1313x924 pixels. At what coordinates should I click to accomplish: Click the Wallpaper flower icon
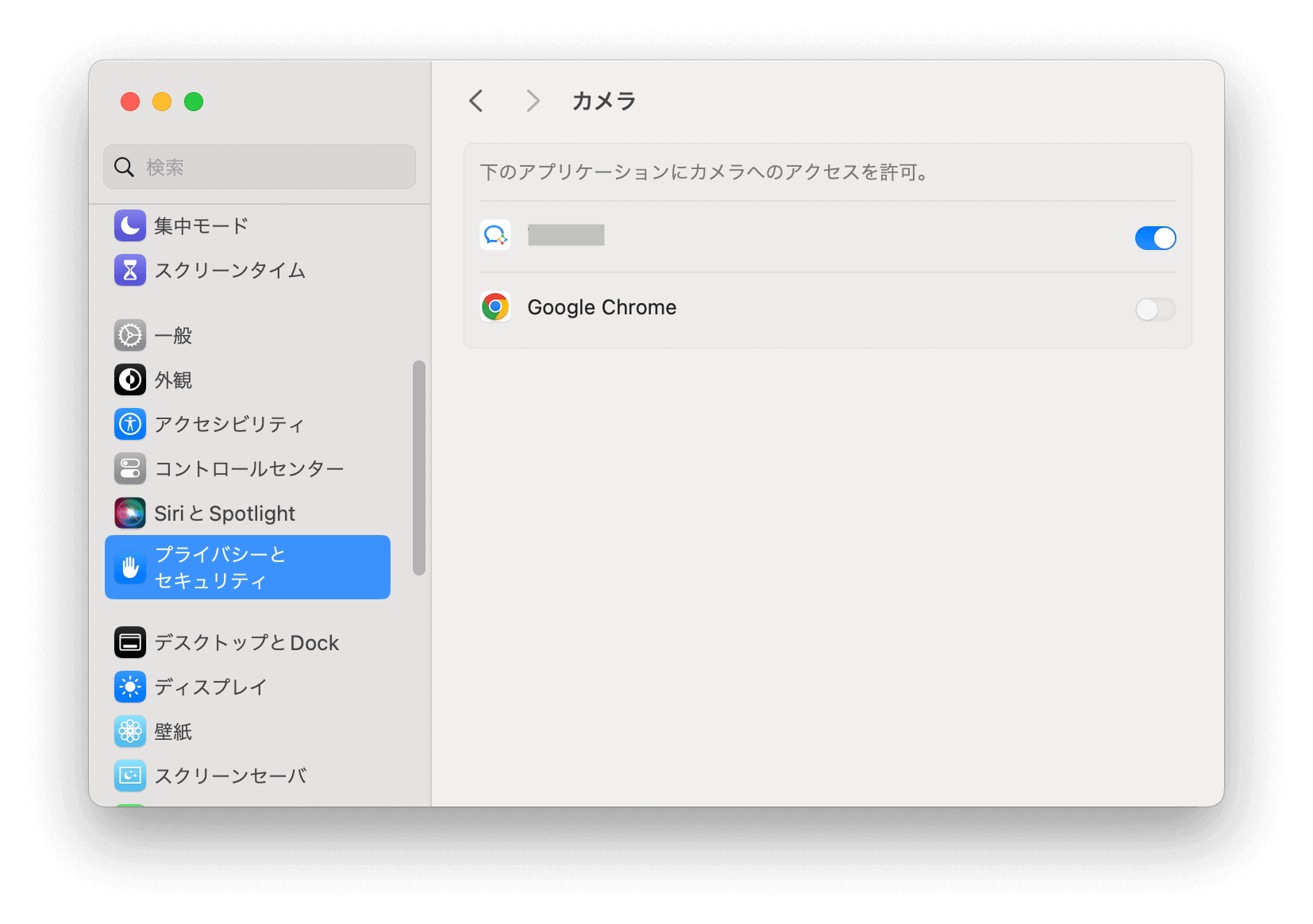(x=130, y=731)
